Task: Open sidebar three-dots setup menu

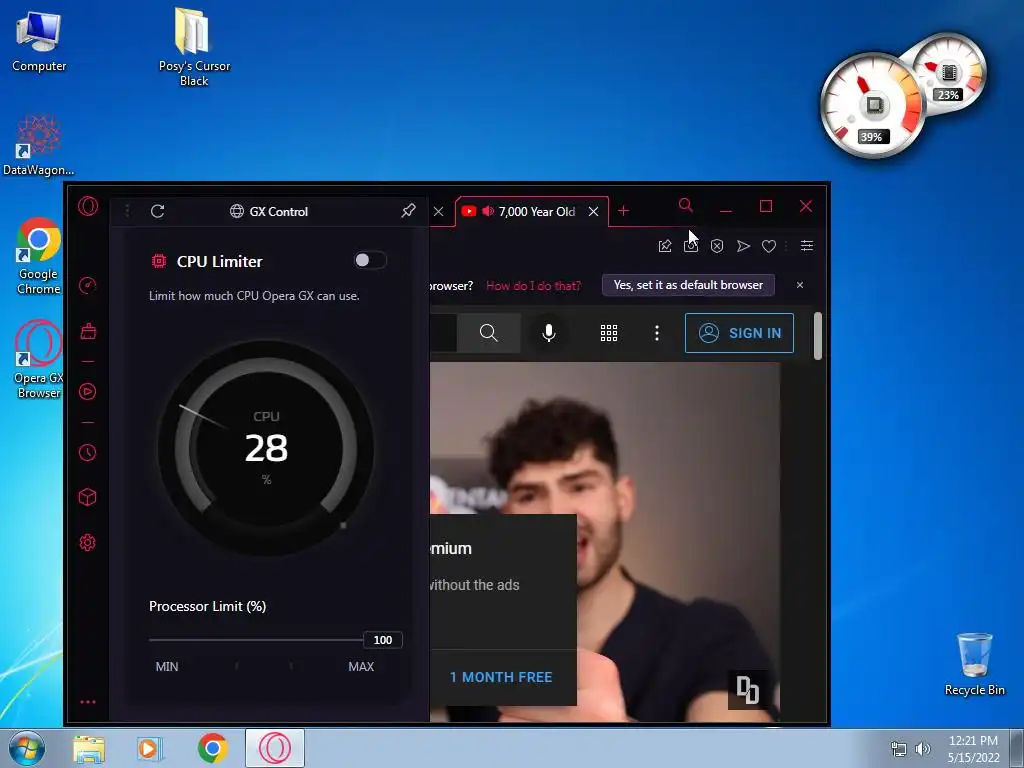Action: pyautogui.click(x=88, y=702)
